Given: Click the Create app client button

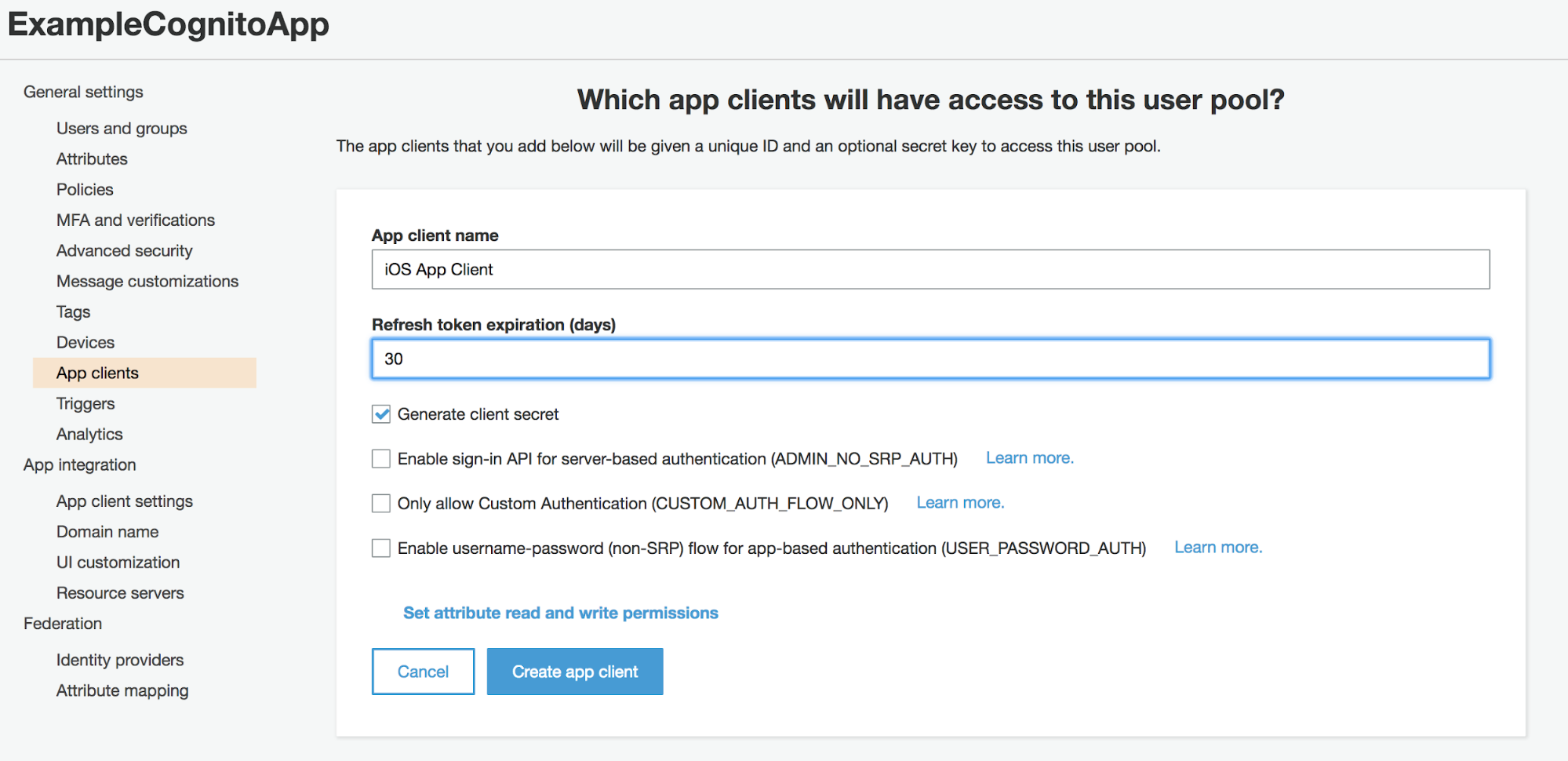Looking at the screenshot, I should tap(574, 671).
